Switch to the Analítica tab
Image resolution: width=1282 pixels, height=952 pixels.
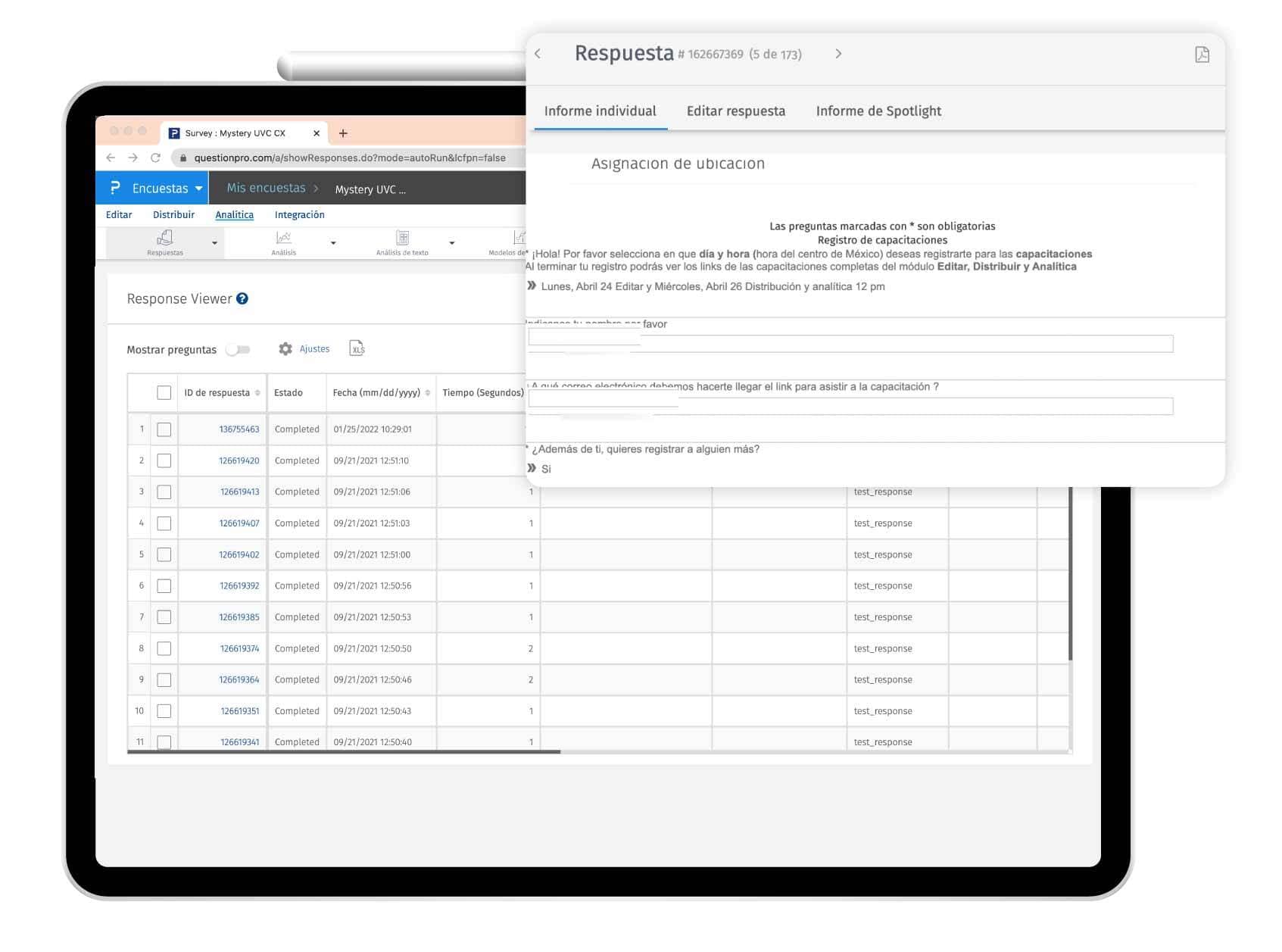(x=235, y=215)
